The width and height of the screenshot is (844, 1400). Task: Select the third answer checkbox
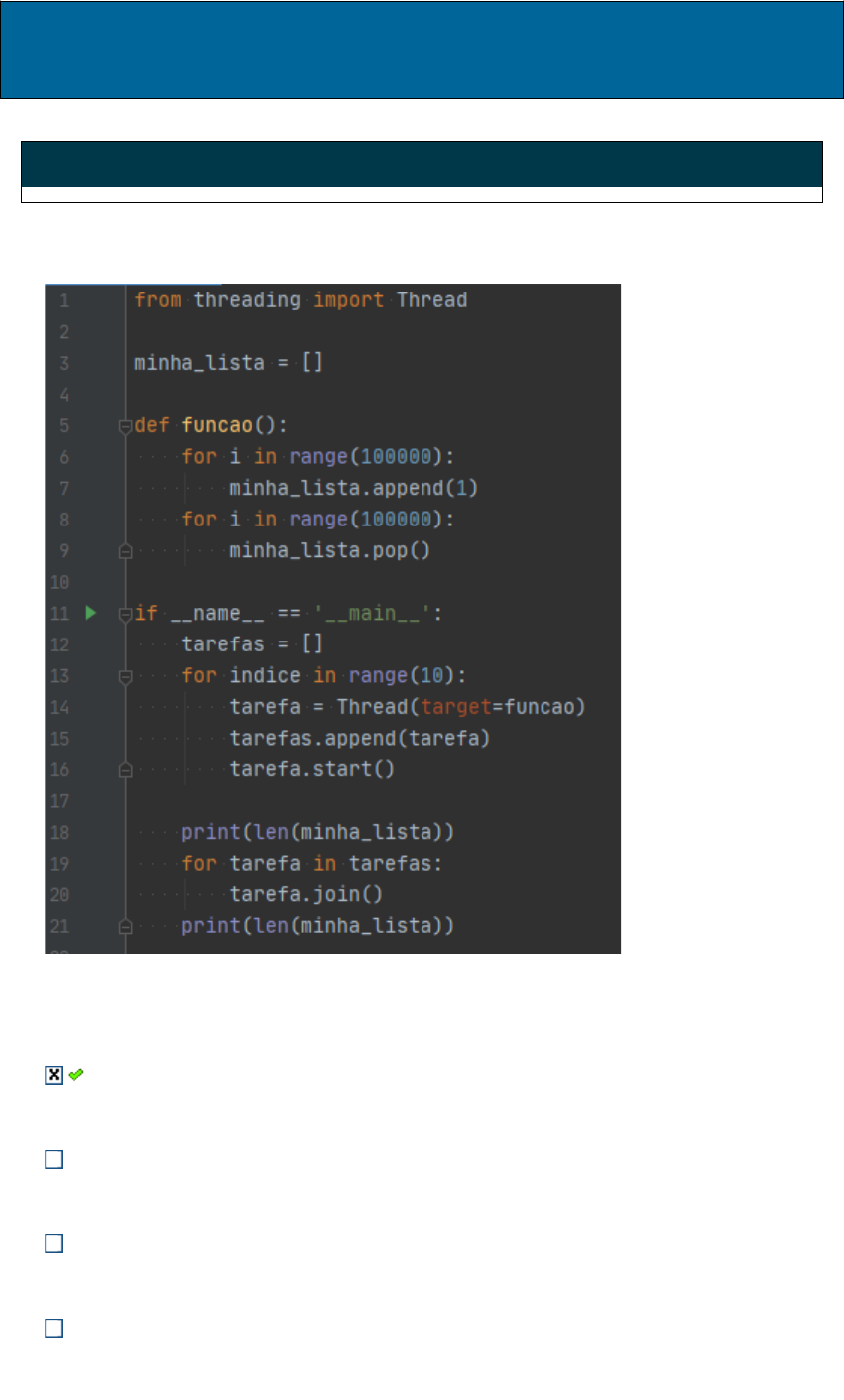(54, 1243)
